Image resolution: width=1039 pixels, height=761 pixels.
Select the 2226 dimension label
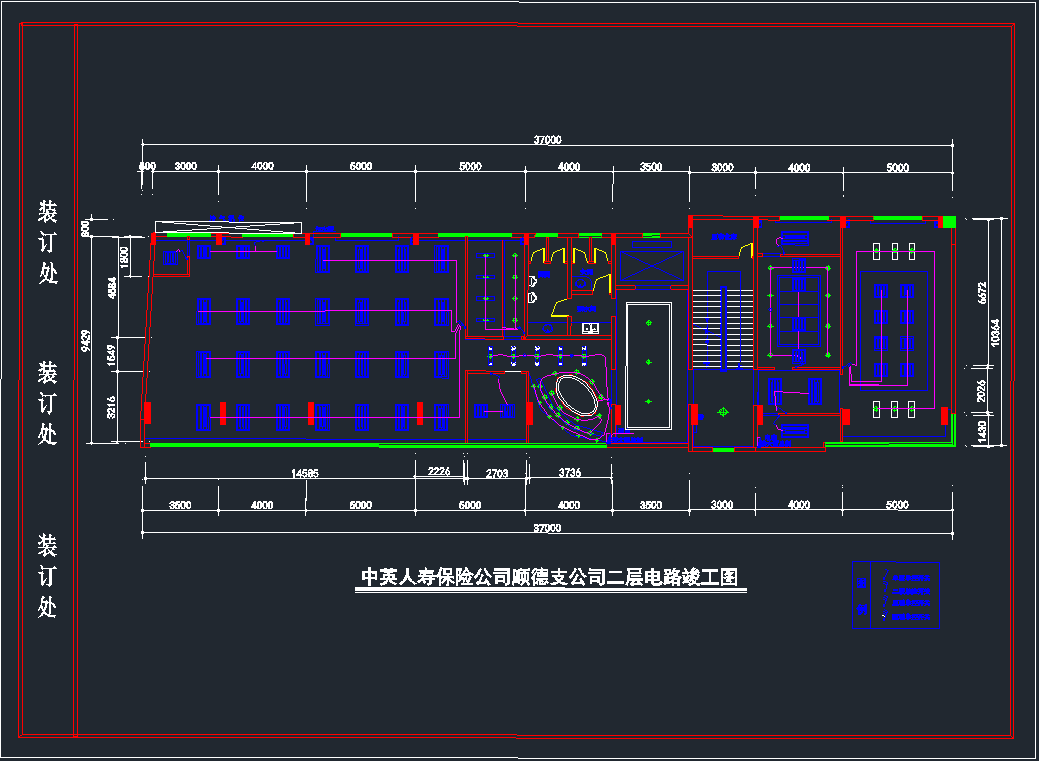point(439,473)
